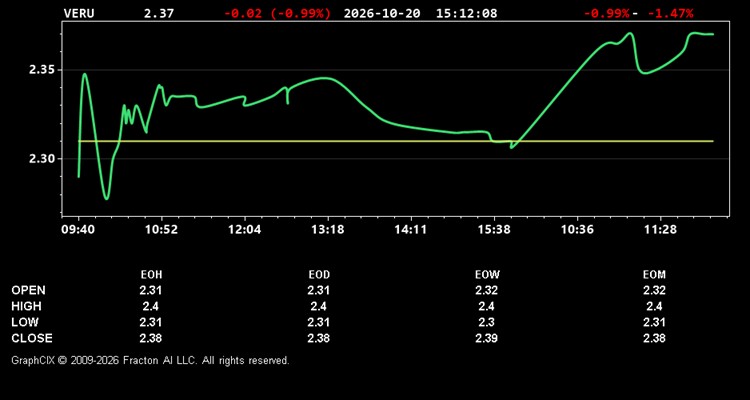Click the timestamp 15:12:08
The width and height of the screenshot is (750, 400).
(466, 13)
